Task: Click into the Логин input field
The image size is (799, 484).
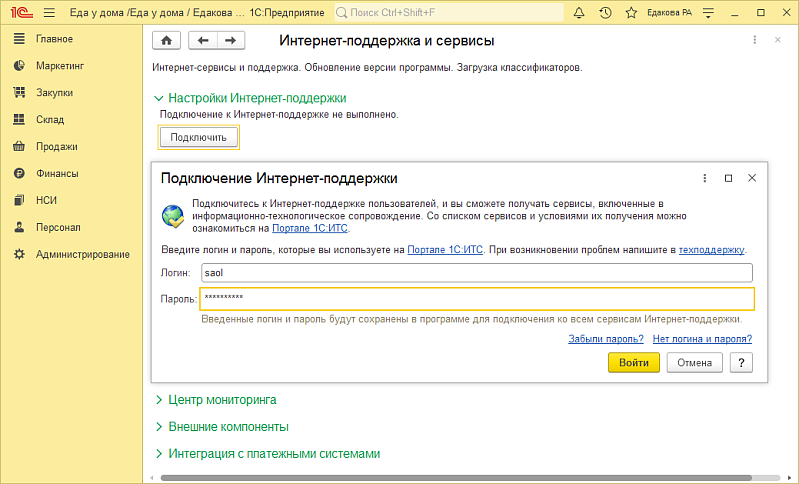Action: pos(474,272)
